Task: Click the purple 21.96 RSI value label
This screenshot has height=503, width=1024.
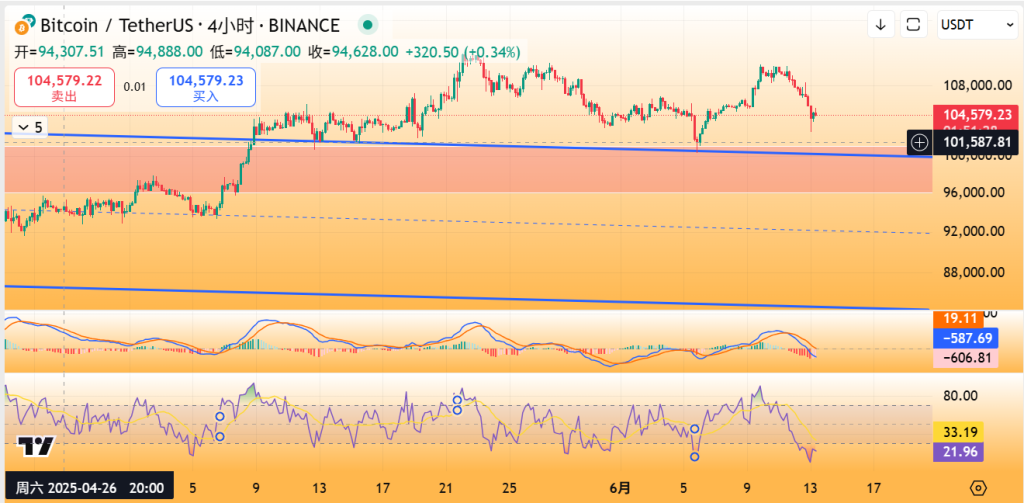Action: [x=958, y=452]
